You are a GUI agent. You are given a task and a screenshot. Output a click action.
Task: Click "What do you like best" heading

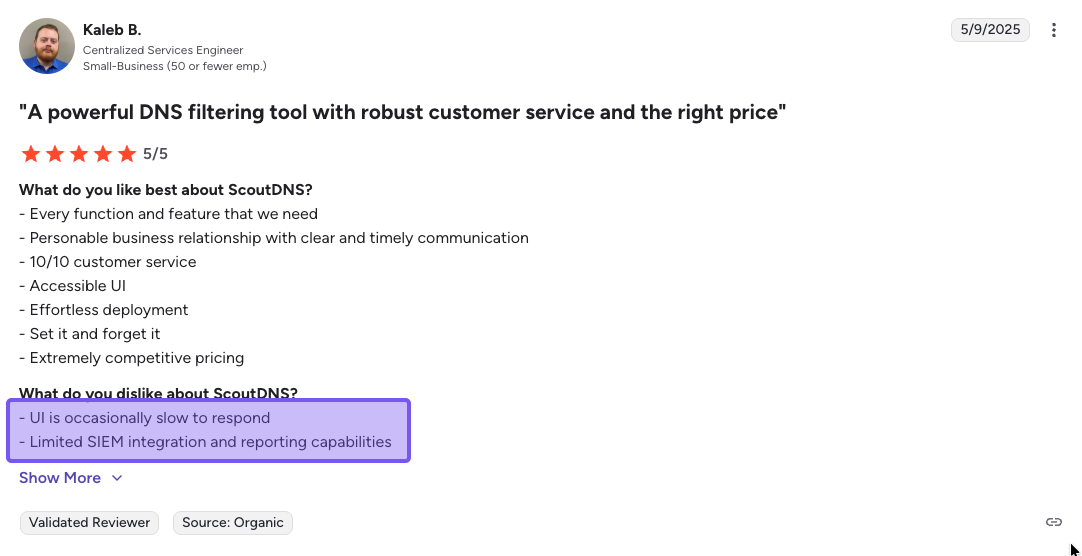tap(166, 190)
